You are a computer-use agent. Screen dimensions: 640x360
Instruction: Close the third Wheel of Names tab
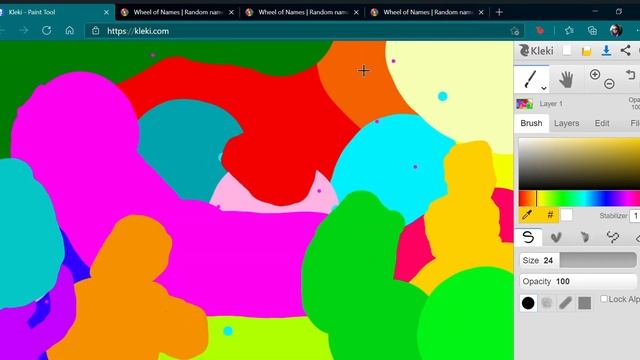pos(481,12)
